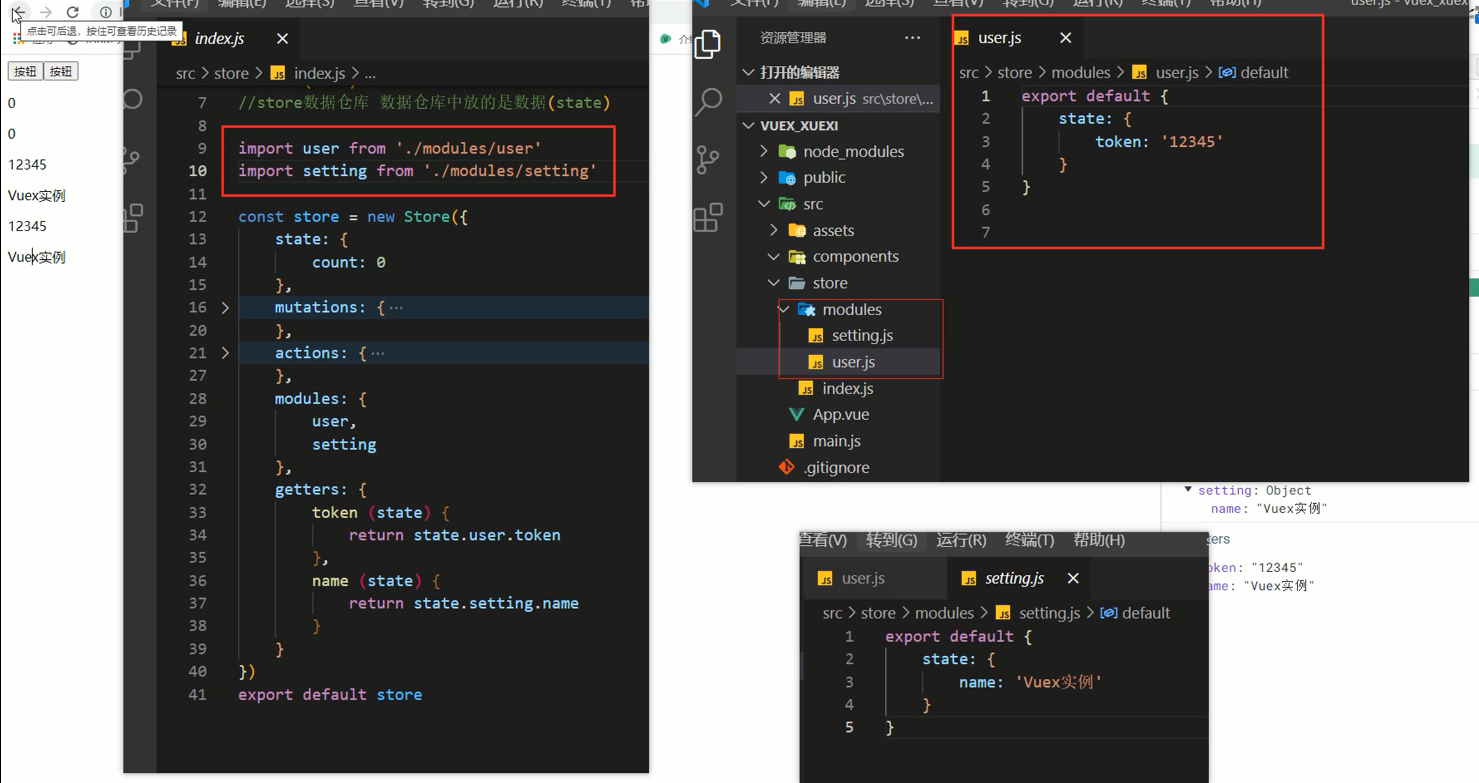Click the browser forward arrow
This screenshot has width=1479, height=783.
point(46,12)
